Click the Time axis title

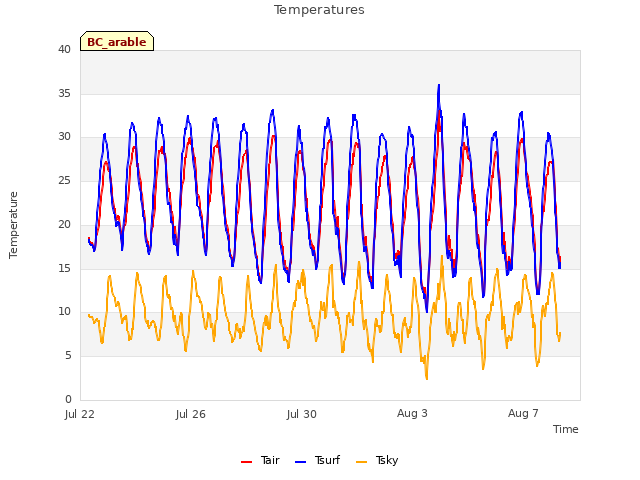click(565, 429)
